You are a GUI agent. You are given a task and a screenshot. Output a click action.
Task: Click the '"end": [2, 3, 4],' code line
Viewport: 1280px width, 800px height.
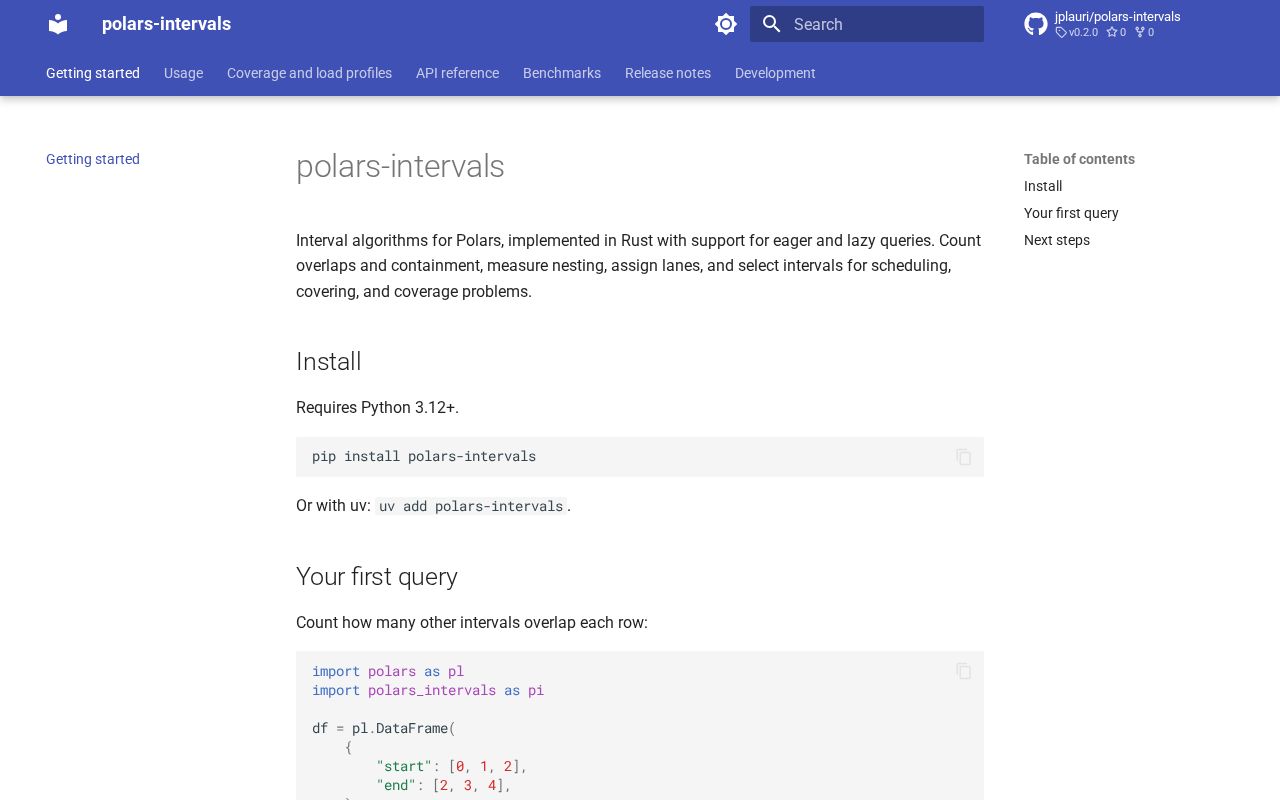pyautogui.click(x=444, y=785)
